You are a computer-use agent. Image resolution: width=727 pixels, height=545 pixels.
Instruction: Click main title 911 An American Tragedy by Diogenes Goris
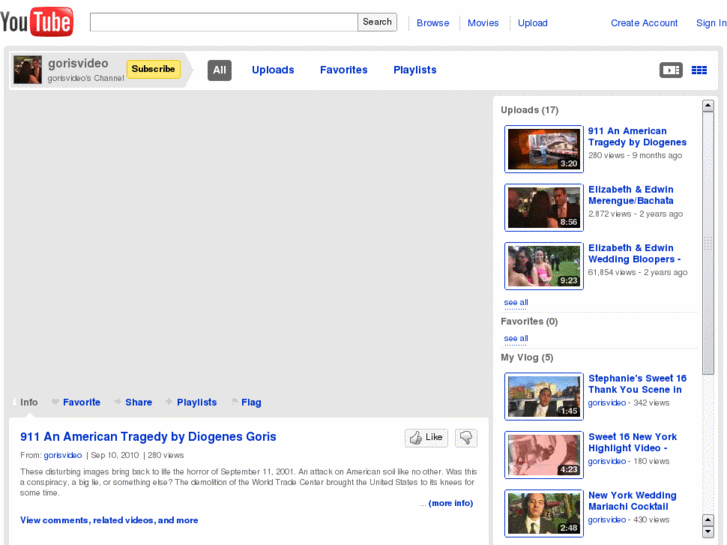(x=148, y=436)
